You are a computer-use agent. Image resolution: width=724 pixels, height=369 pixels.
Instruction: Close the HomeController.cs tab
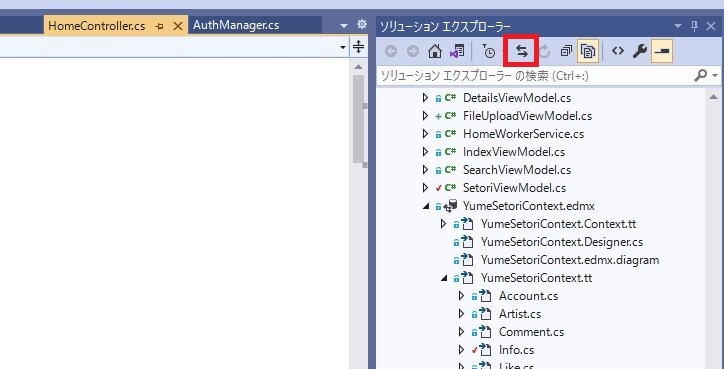(x=178, y=26)
